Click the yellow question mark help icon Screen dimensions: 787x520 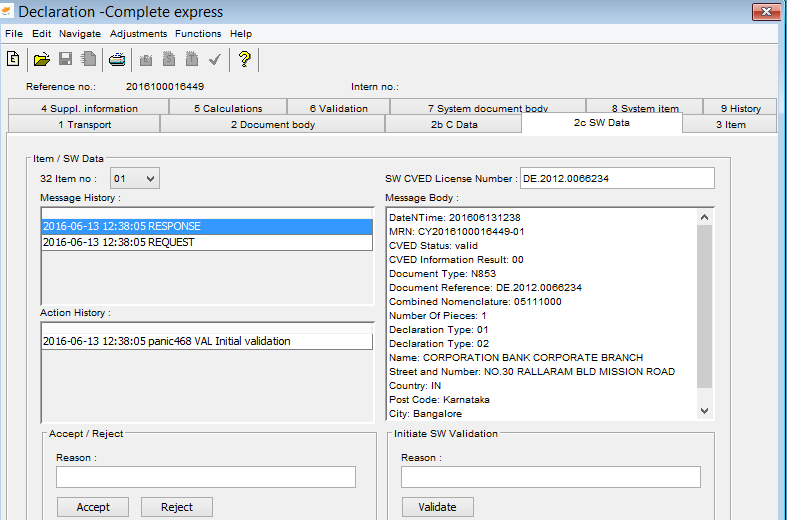[x=244, y=59]
